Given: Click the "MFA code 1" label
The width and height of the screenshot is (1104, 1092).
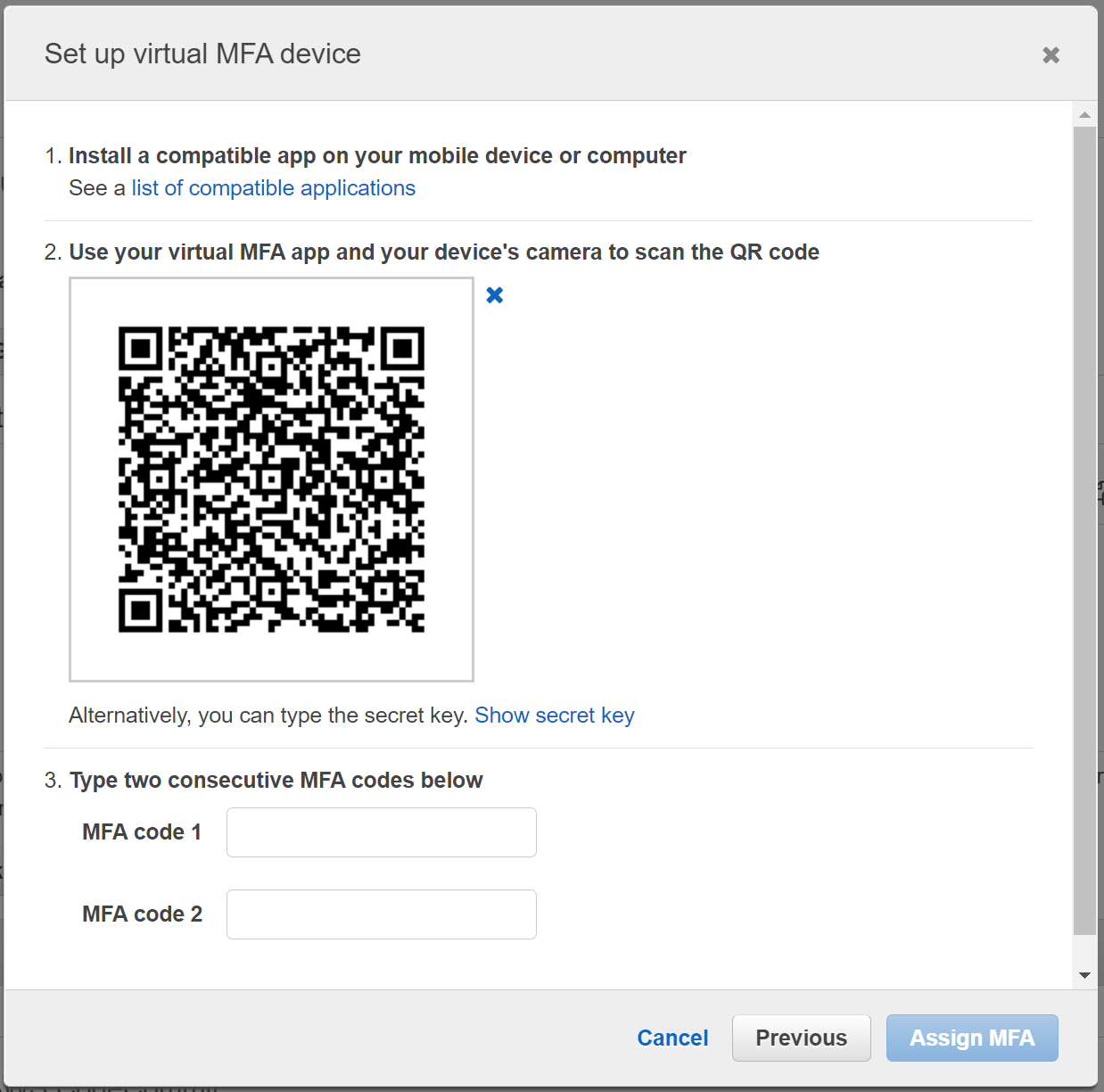Looking at the screenshot, I should click(x=142, y=832).
